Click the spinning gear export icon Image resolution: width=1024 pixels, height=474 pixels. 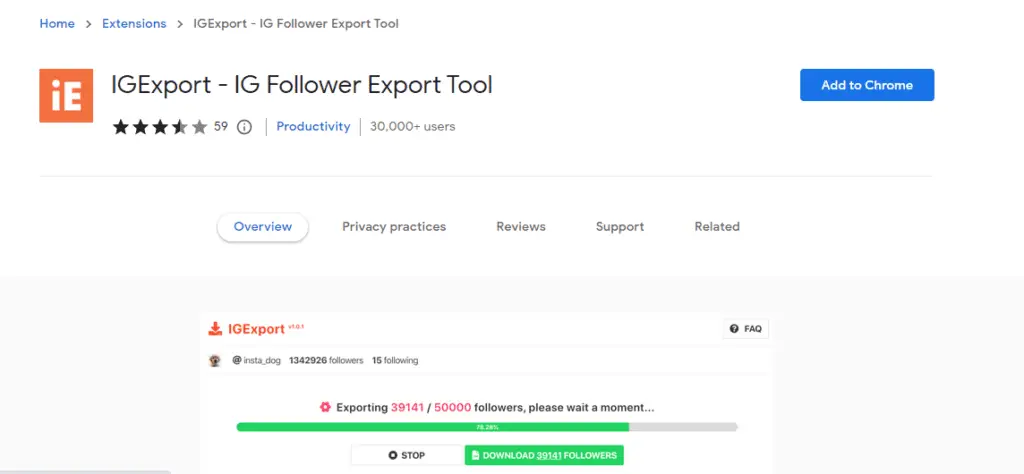325,407
